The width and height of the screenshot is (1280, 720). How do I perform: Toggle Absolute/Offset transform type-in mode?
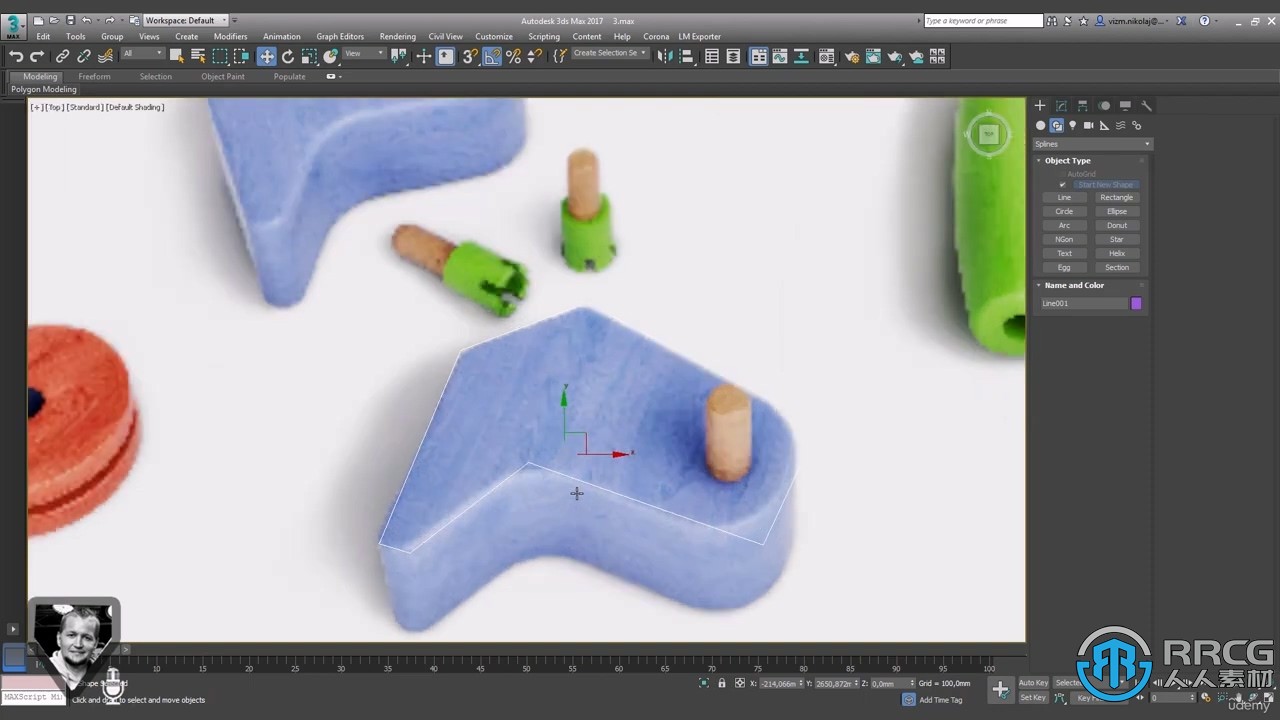coord(740,683)
